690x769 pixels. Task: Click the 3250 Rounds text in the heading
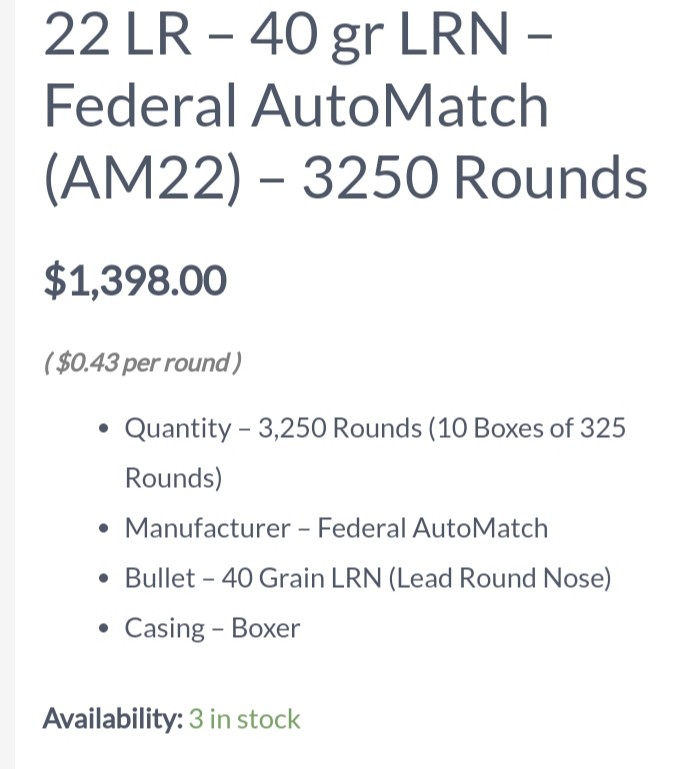pos(475,178)
